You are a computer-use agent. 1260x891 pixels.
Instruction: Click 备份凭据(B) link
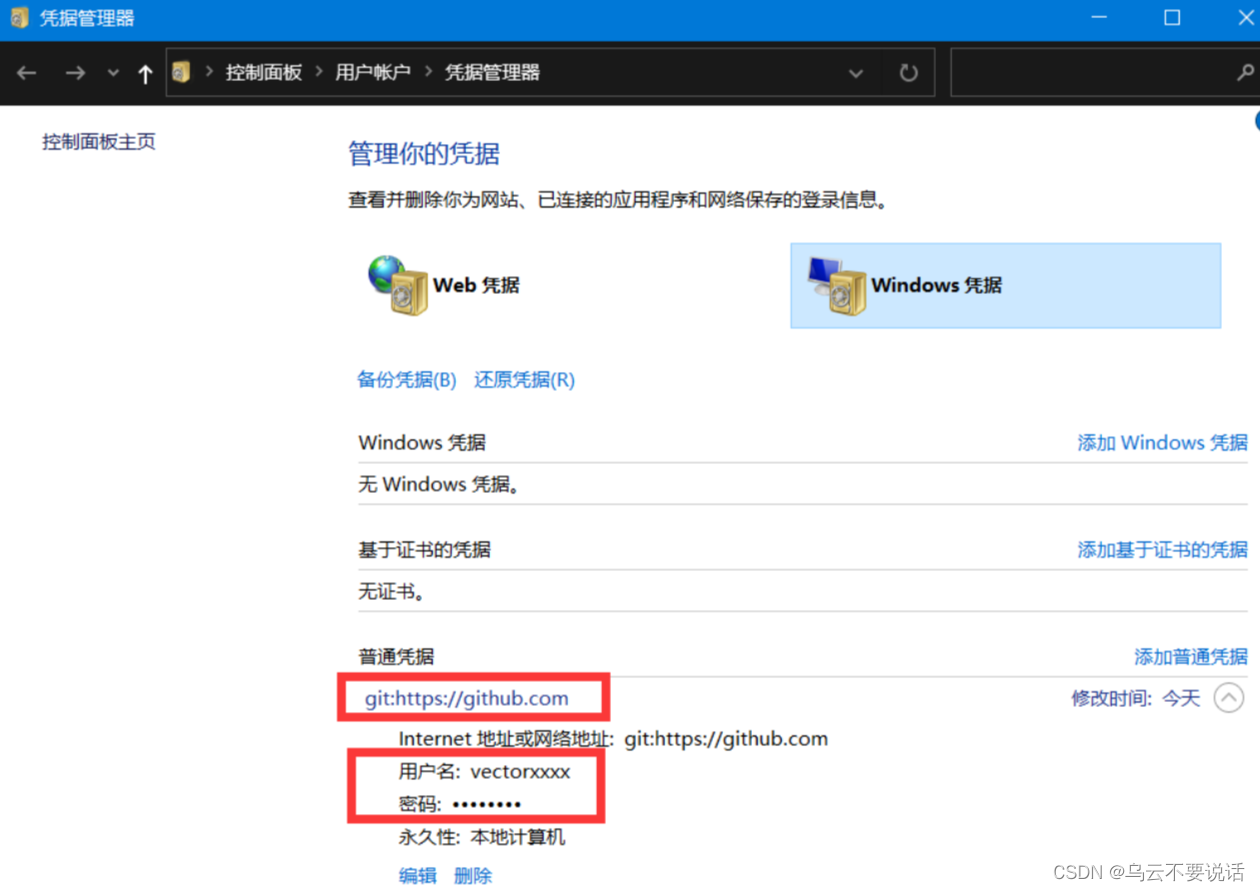[x=407, y=380]
